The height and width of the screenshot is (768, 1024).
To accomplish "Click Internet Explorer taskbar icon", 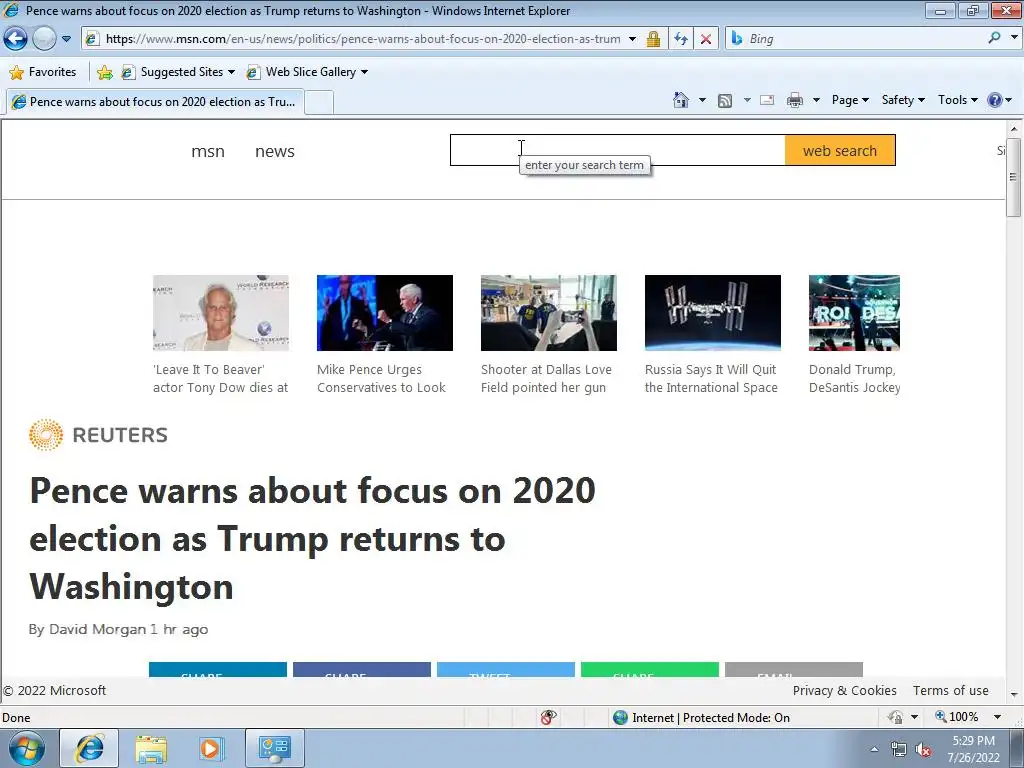I will tap(89, 748).
